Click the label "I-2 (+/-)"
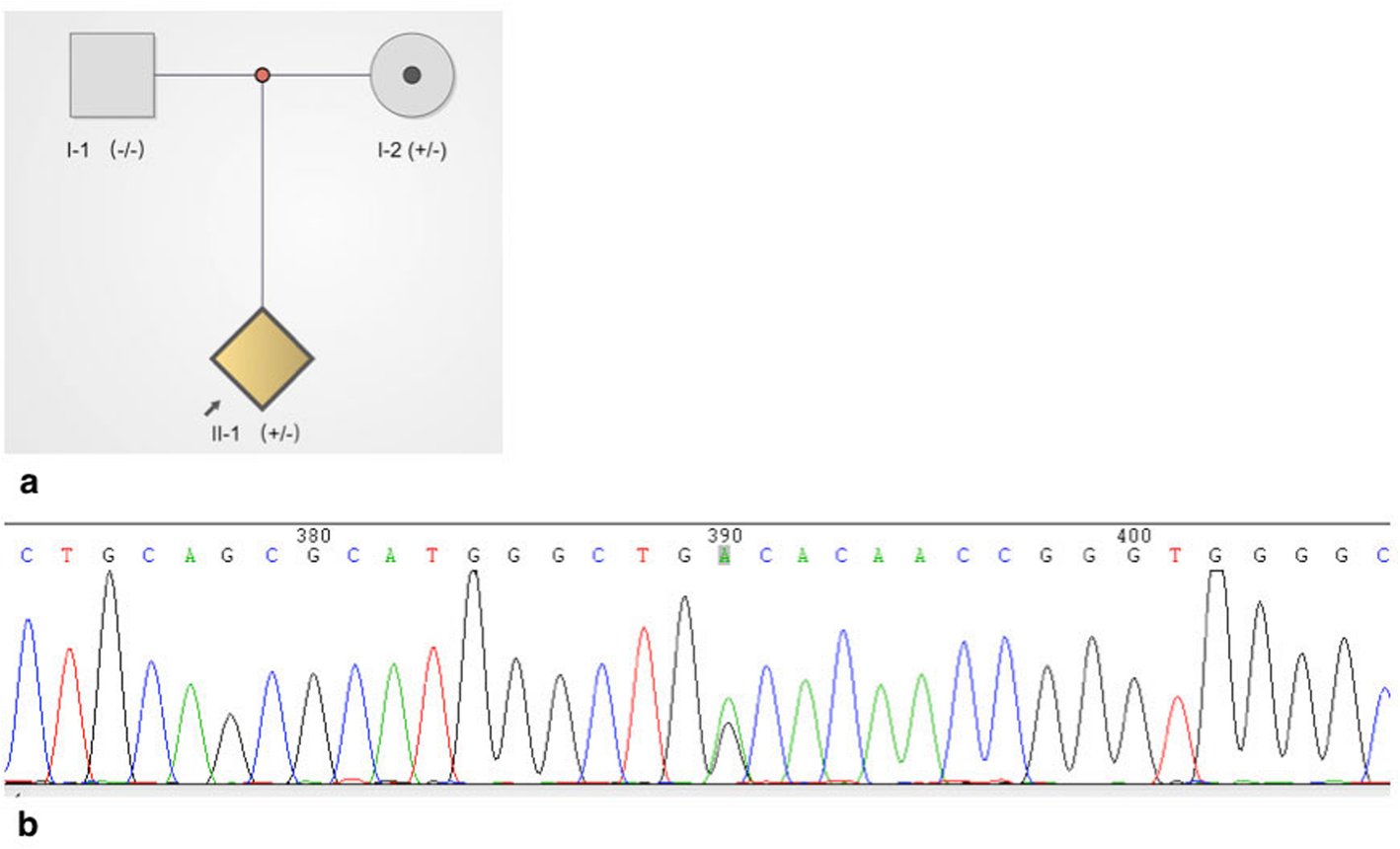The height and width of the screenshot is (849, 1400). [x=412, y=151]
